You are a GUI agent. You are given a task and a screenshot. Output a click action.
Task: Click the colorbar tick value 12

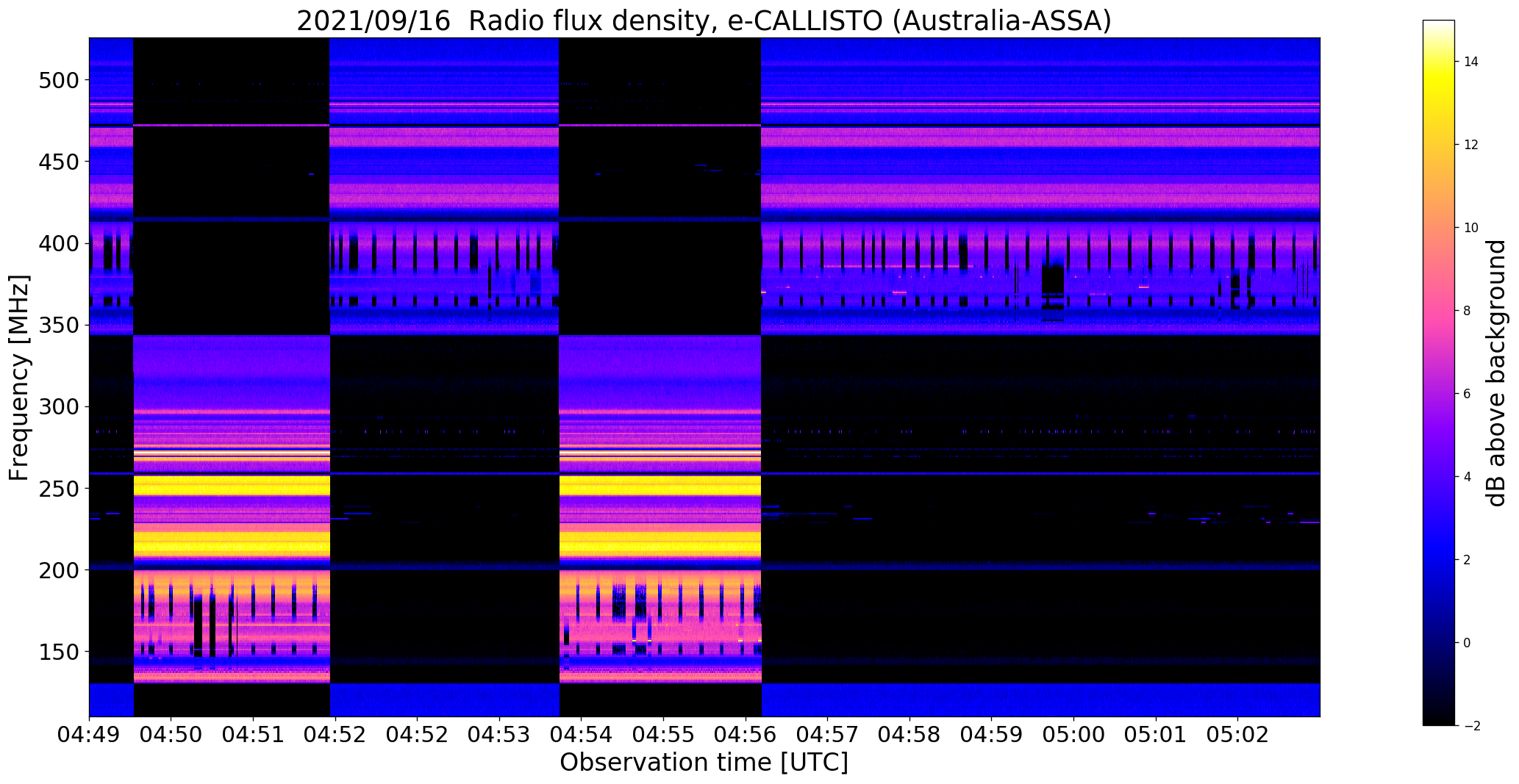click(x=1471, y=145)
